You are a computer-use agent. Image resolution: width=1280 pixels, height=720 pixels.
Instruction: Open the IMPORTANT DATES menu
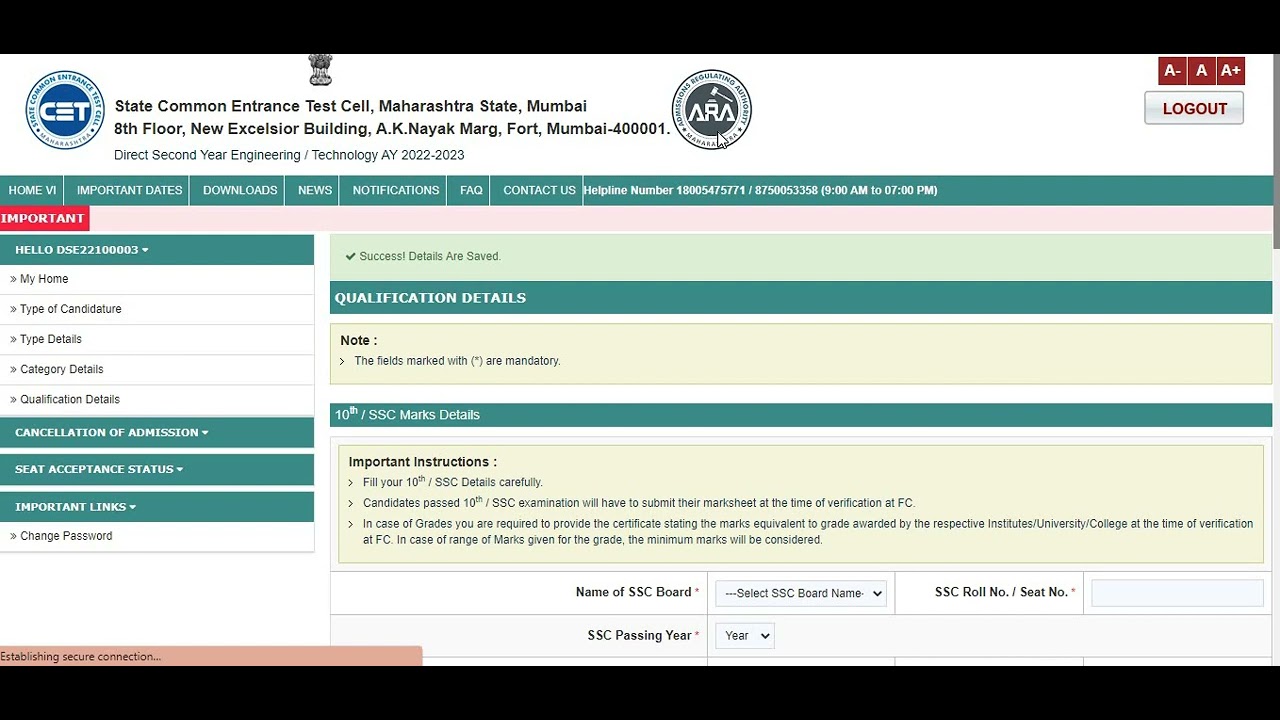[129, 190]
